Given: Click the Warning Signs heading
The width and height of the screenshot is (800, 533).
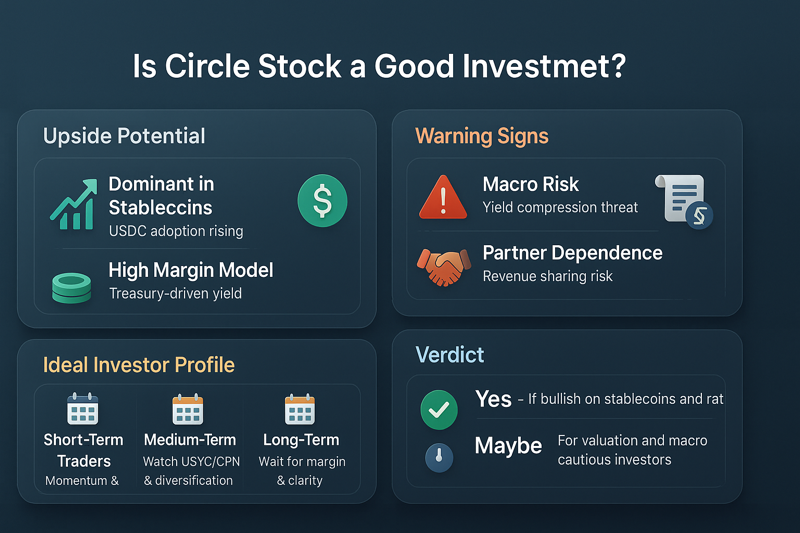Looking at the screenshot, I should click(482, 136).
